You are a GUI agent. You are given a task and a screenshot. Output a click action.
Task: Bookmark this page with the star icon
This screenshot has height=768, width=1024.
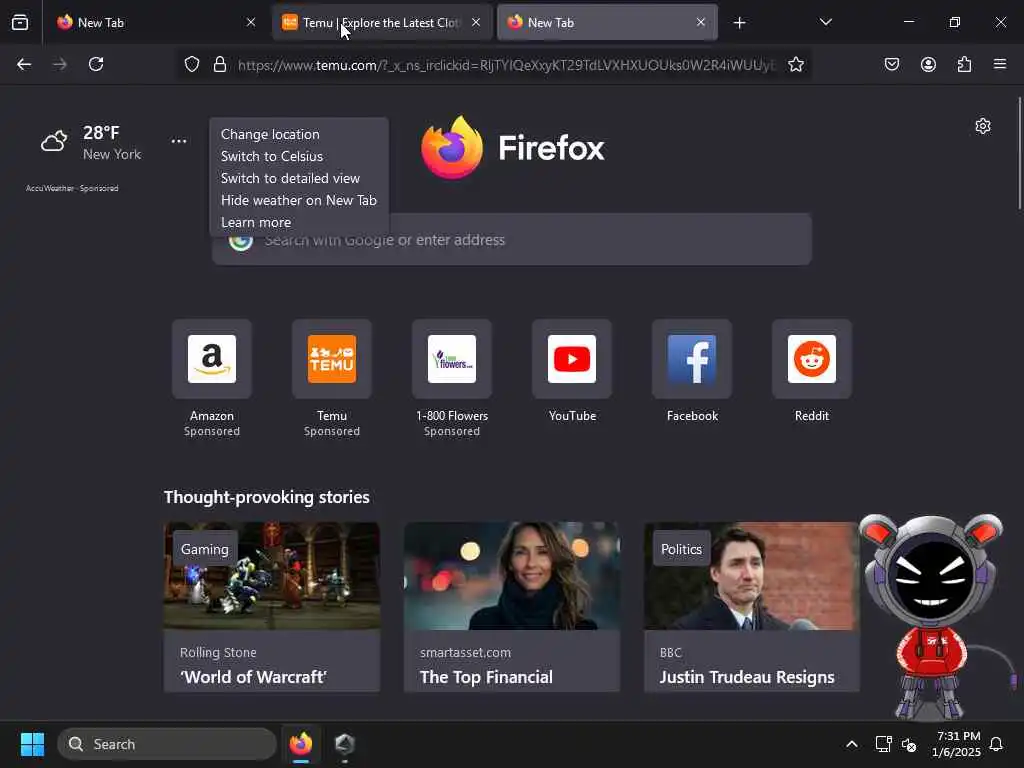795,64
